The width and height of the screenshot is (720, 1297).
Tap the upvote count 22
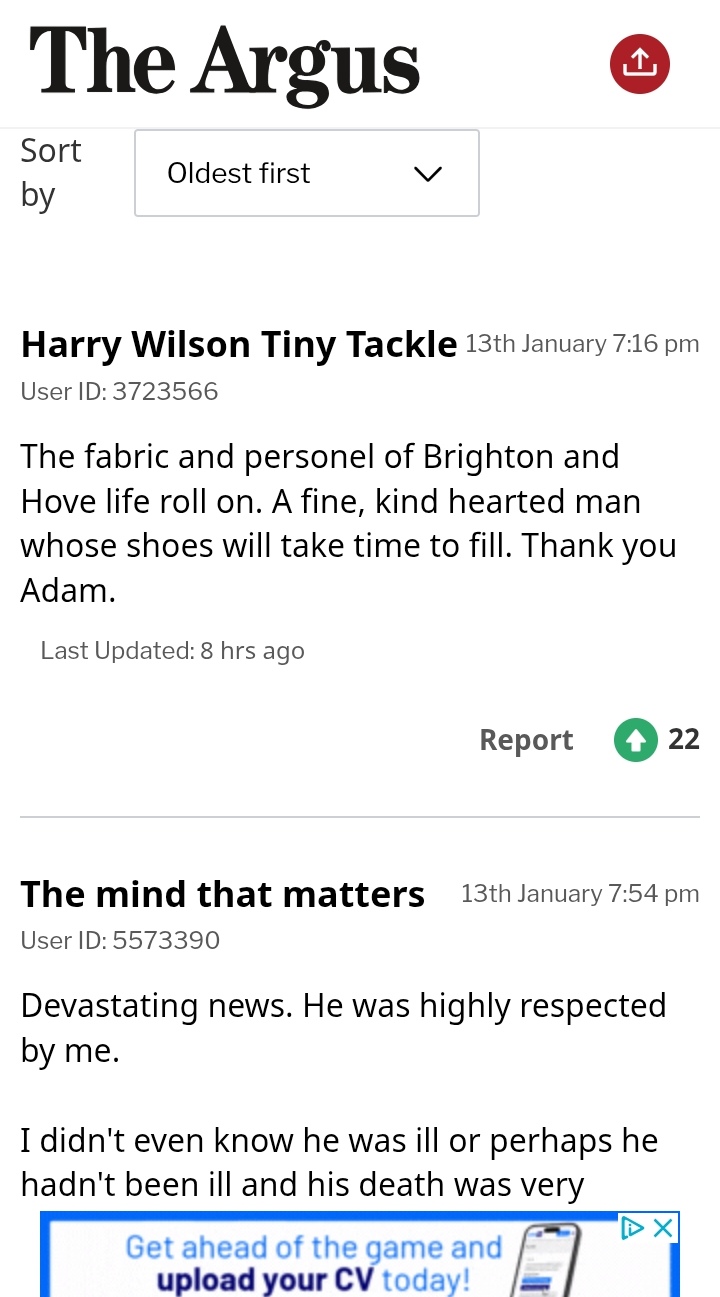pyautogui.click(x=684, y=739)
